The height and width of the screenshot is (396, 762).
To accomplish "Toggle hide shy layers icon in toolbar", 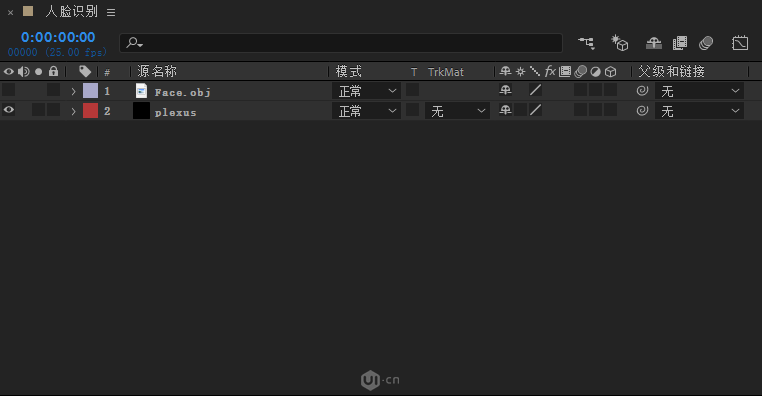I will click(654, 43).
